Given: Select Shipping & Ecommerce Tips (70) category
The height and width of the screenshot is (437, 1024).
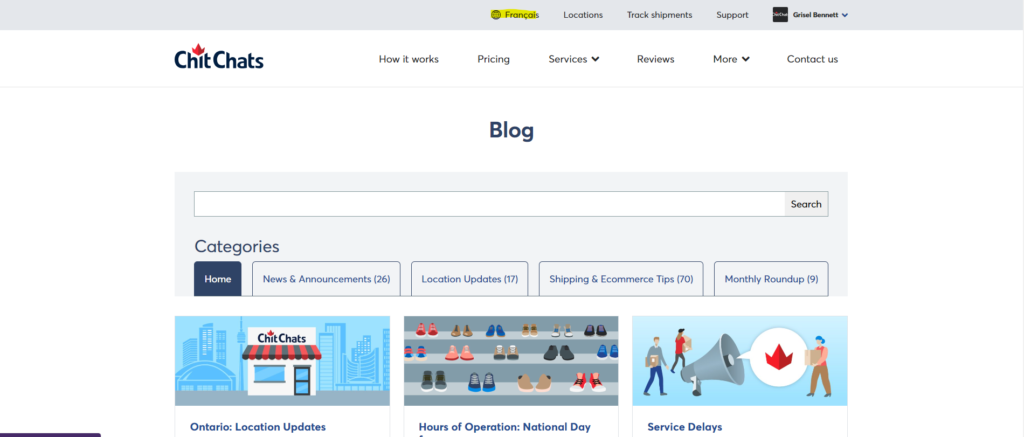Looking at the screenshot, I should [x=621, y=279].
